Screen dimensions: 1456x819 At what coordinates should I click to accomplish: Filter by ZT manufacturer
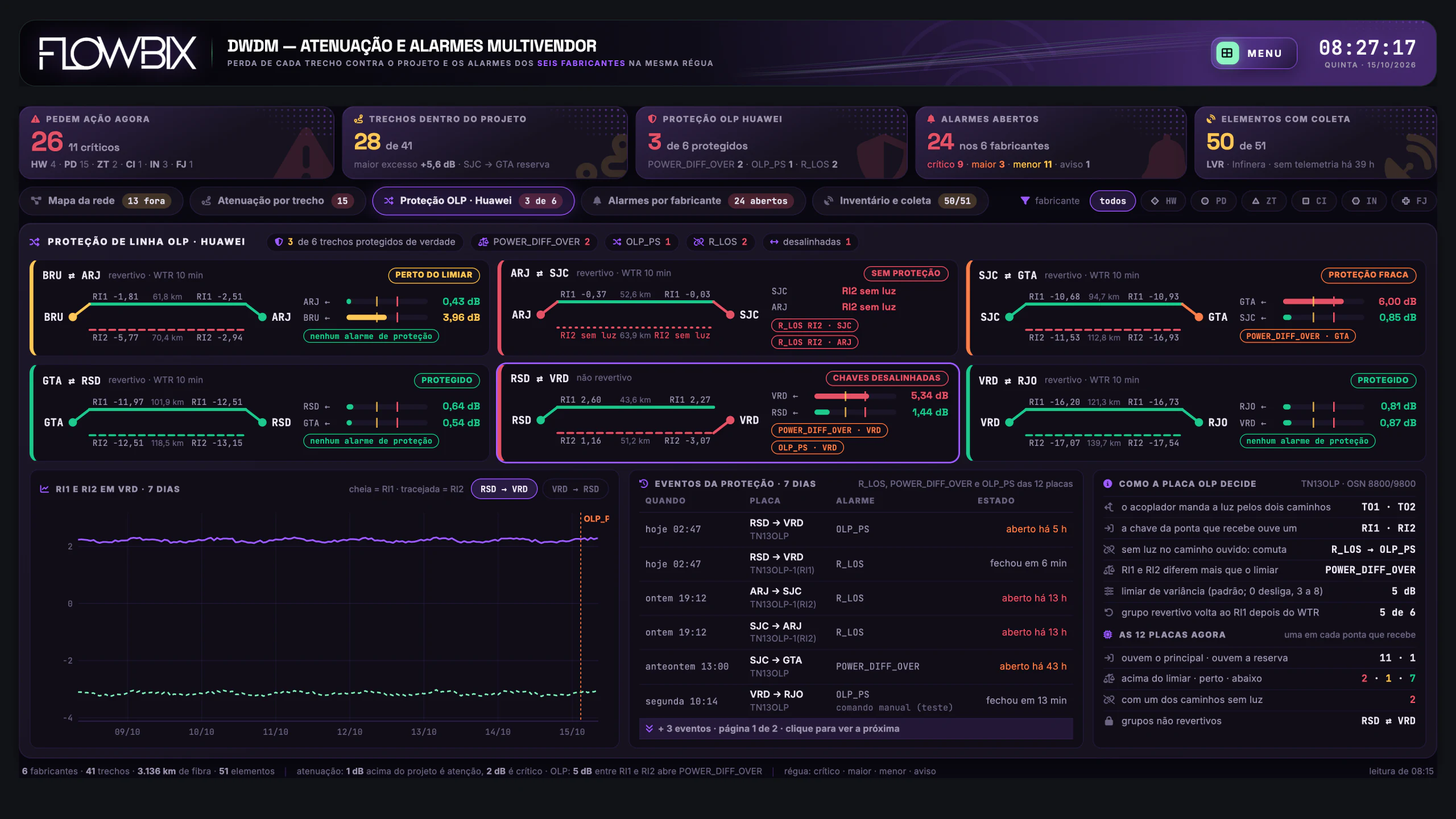click(1264, 201)
